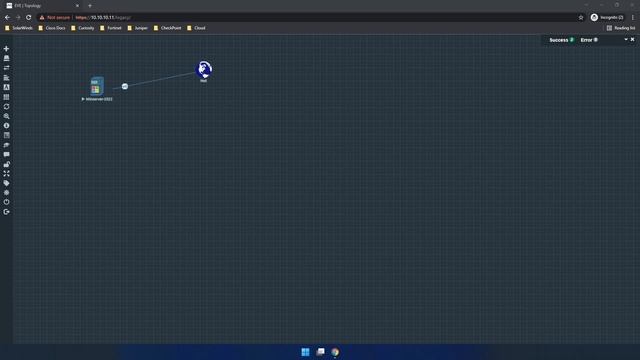Open the Windows Start menu

(x=305, y=352)
